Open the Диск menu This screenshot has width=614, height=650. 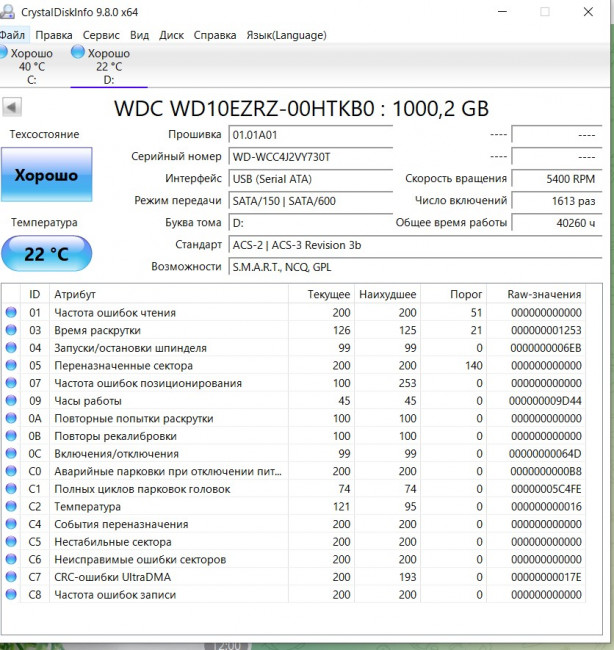point(171,35)
